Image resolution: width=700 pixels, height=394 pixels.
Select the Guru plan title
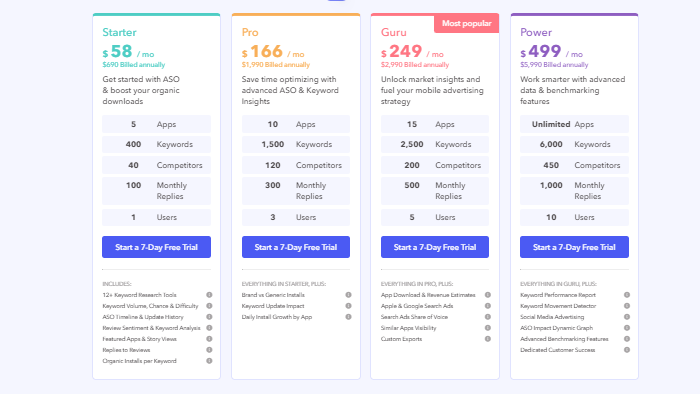[x=393, y=33]
